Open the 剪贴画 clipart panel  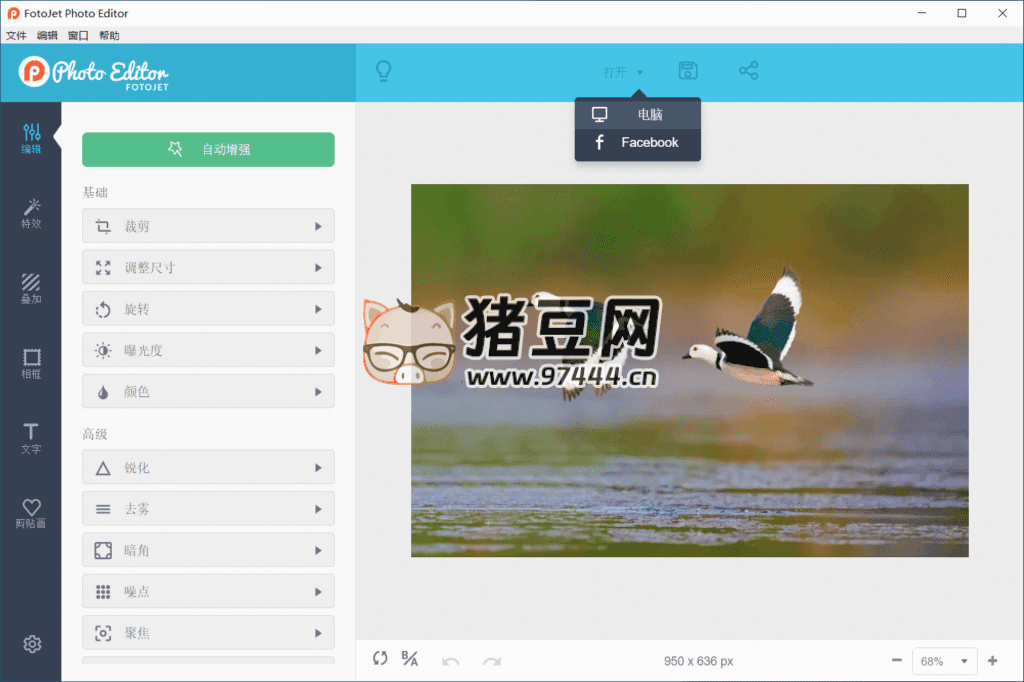click(31, 513)
